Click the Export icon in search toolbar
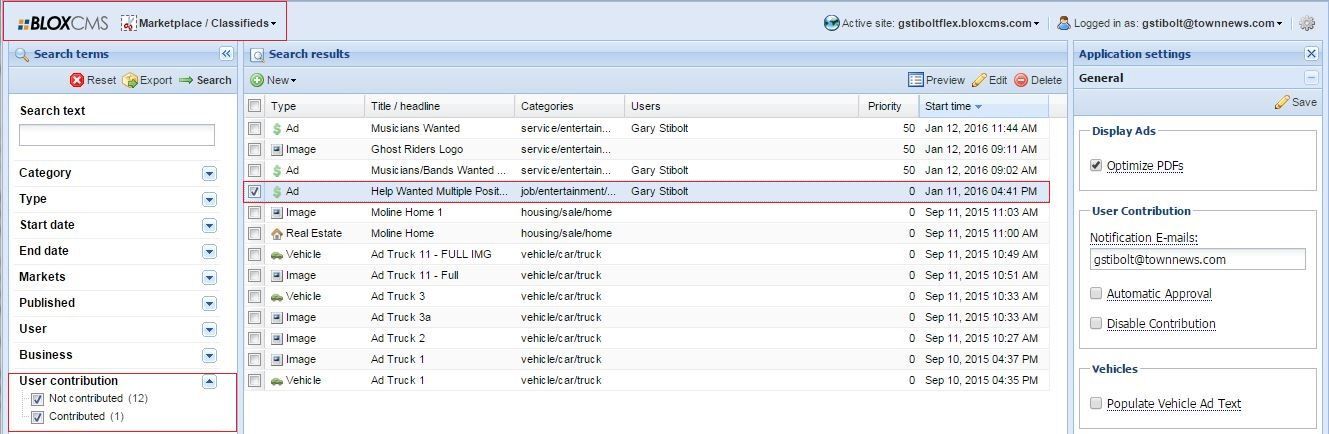This screenshot has width=1329, height=434. (130, 80)
